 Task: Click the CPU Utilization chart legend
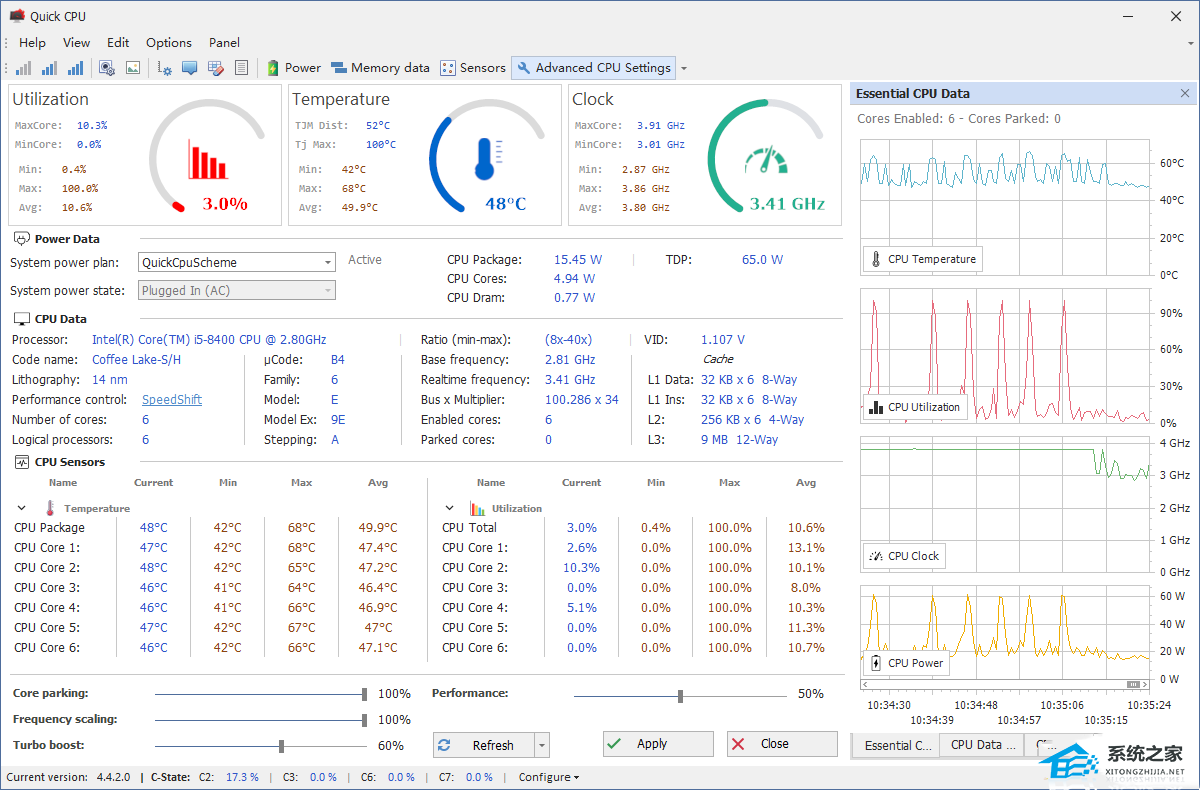click(x=914, y=407)
